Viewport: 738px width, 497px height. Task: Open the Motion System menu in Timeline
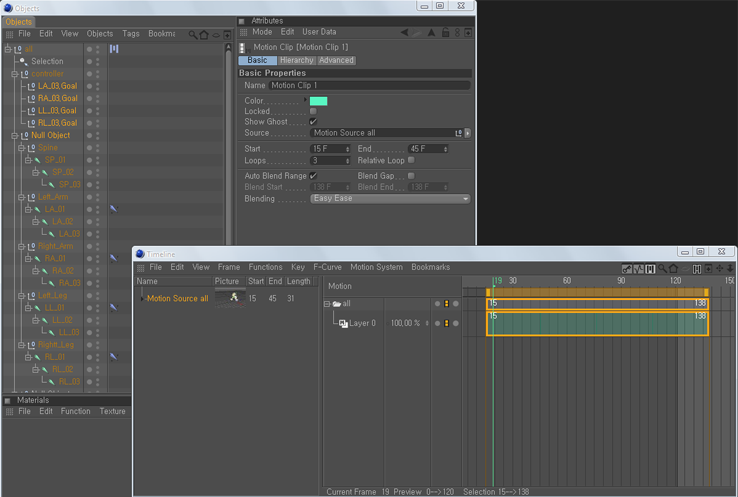377,267
